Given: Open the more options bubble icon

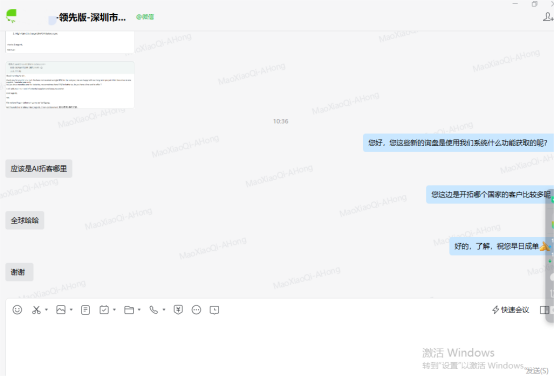Looking at the screenshot, I should [196, 310].
